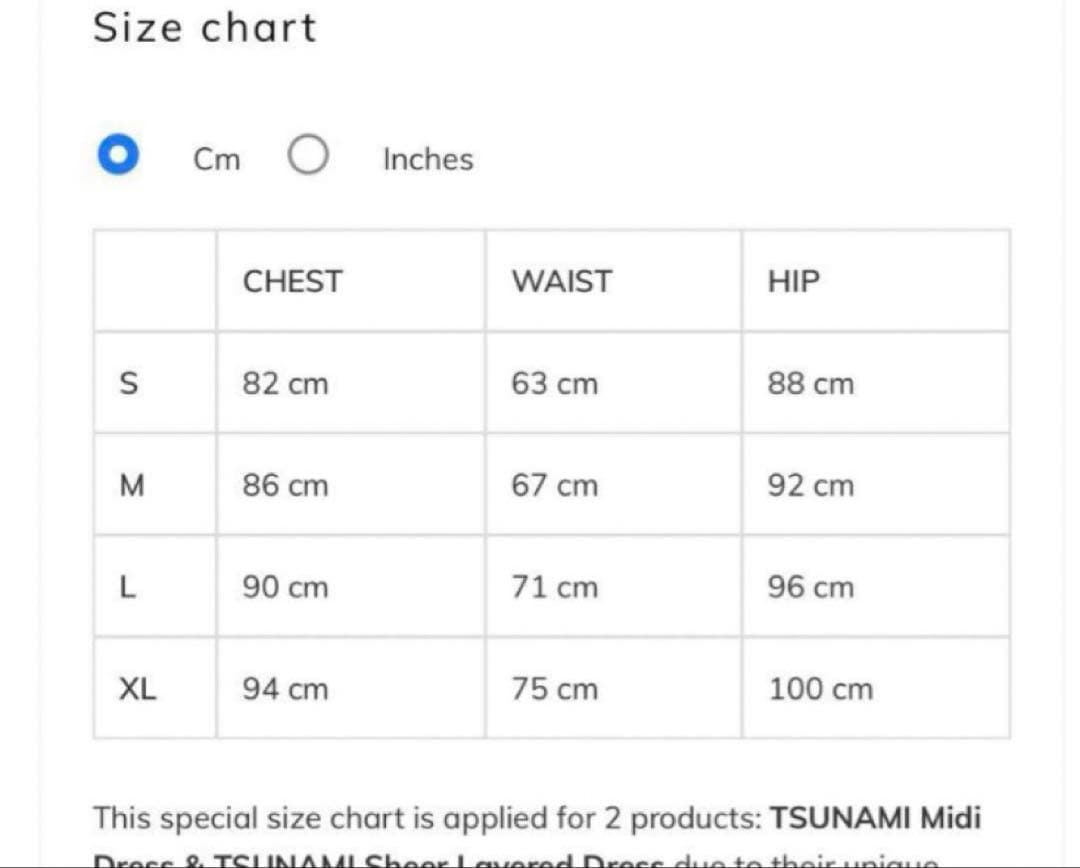Click the "Inches" unit label text
Screen dimensions: 1080x868
click(428, 159)
